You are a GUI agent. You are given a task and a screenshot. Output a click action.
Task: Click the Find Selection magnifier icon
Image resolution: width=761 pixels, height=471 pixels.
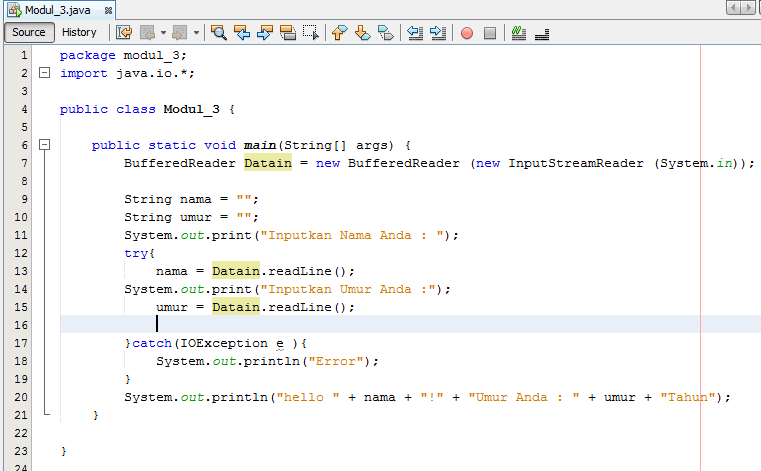pyautogui.click(x=219, y=33)
